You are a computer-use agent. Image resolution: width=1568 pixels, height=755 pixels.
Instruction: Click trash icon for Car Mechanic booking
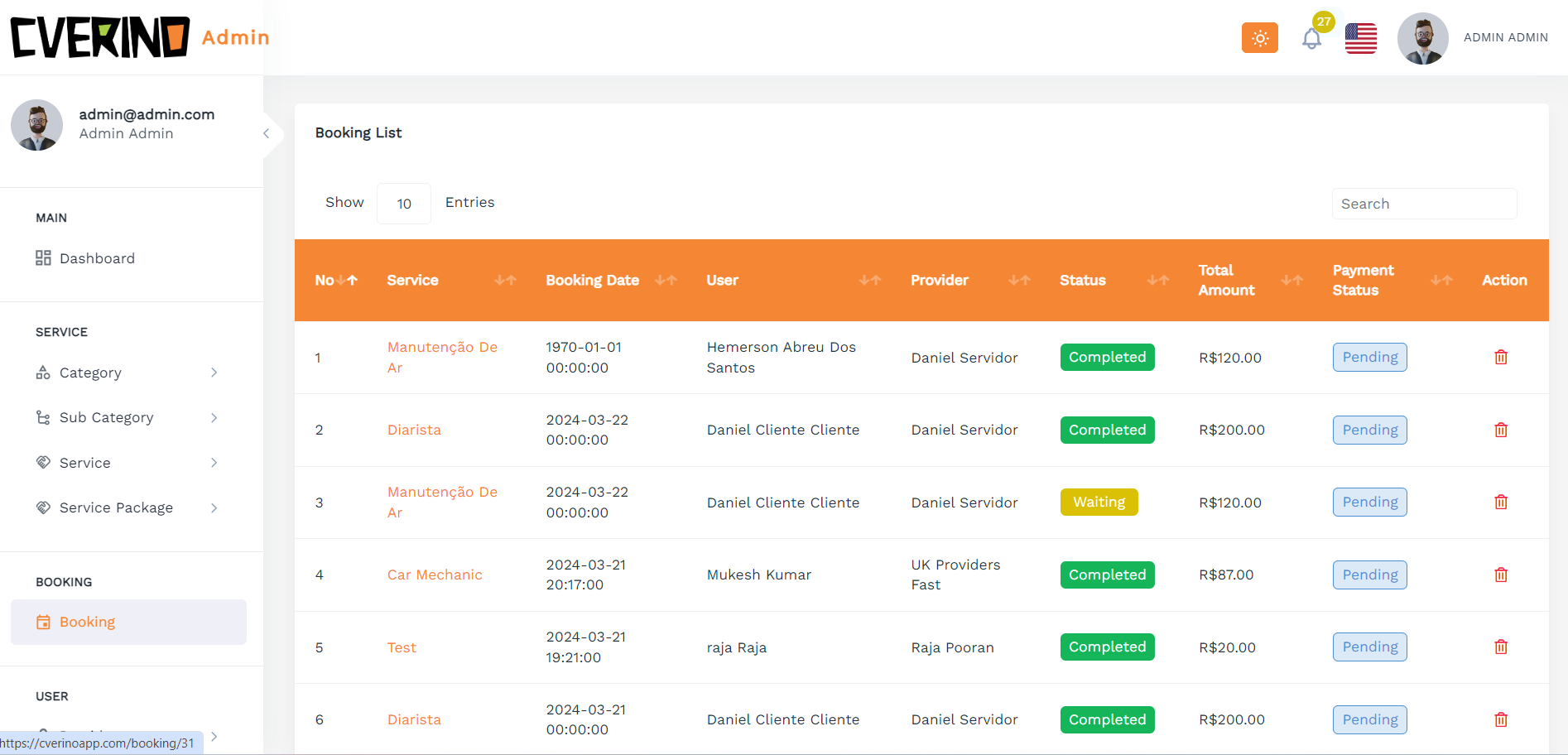click(x=1500, y=575)
